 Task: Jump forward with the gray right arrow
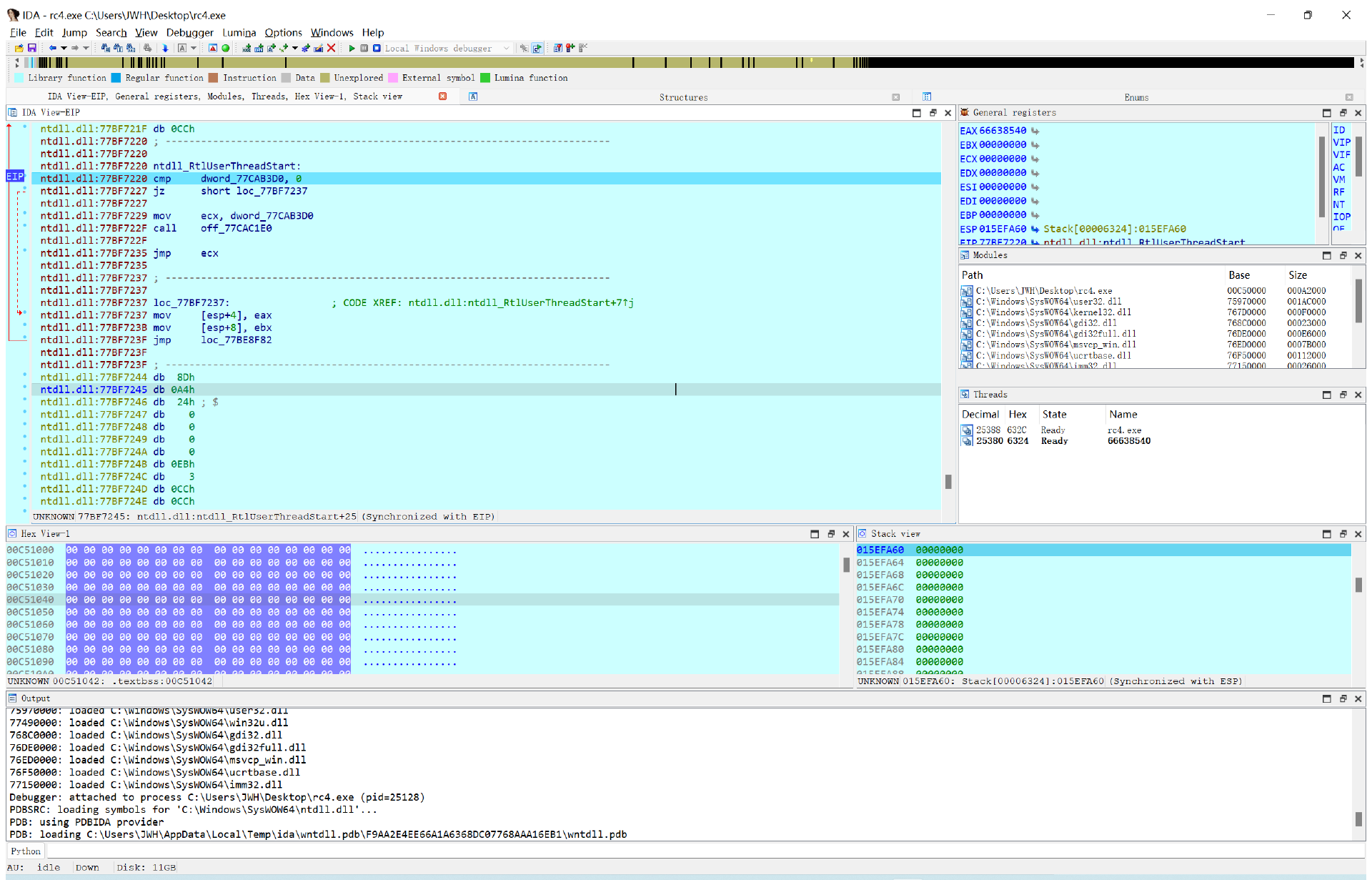click(x=74, y=48)
